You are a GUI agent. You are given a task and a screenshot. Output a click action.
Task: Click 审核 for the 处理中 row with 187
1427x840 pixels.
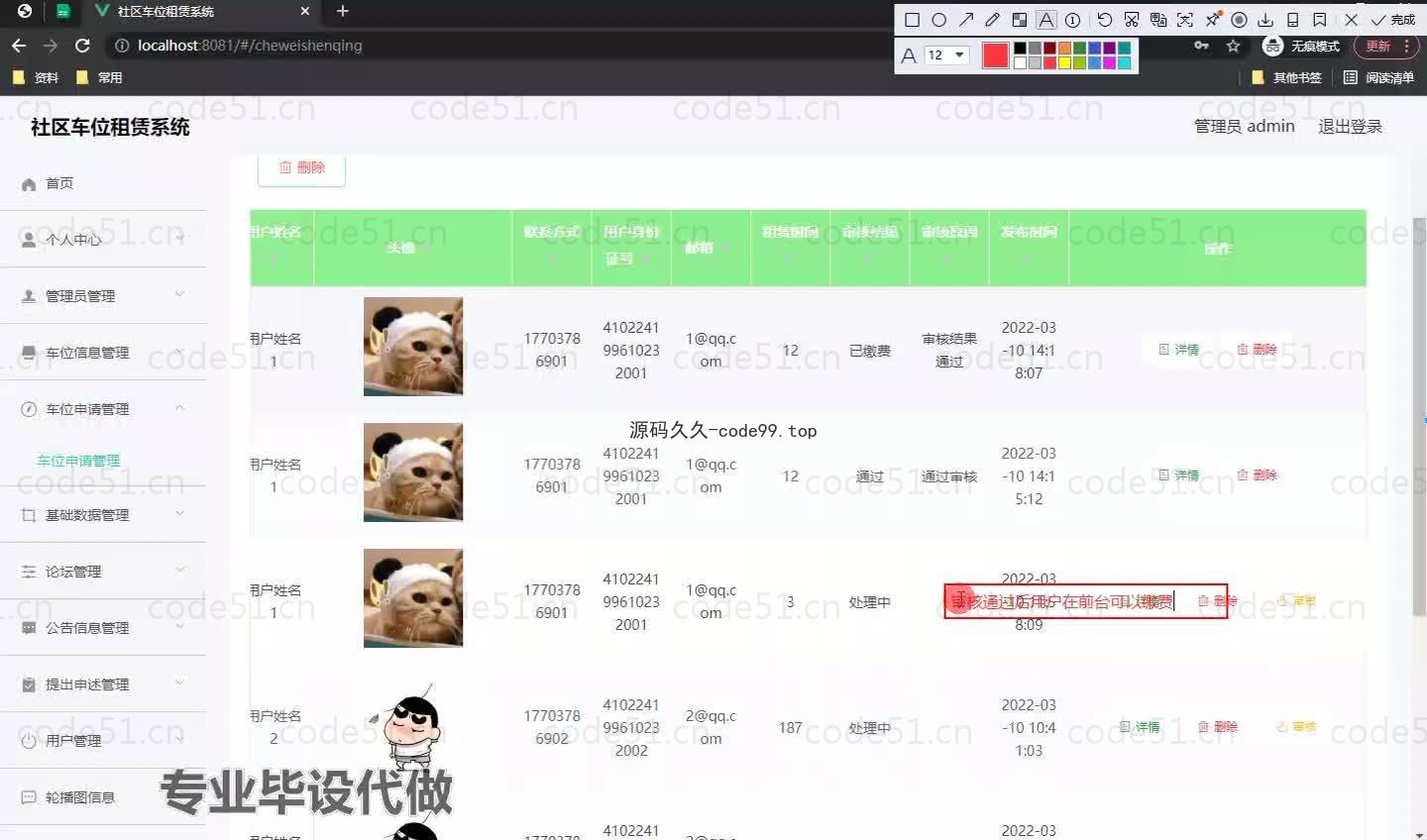[1296, 727]
